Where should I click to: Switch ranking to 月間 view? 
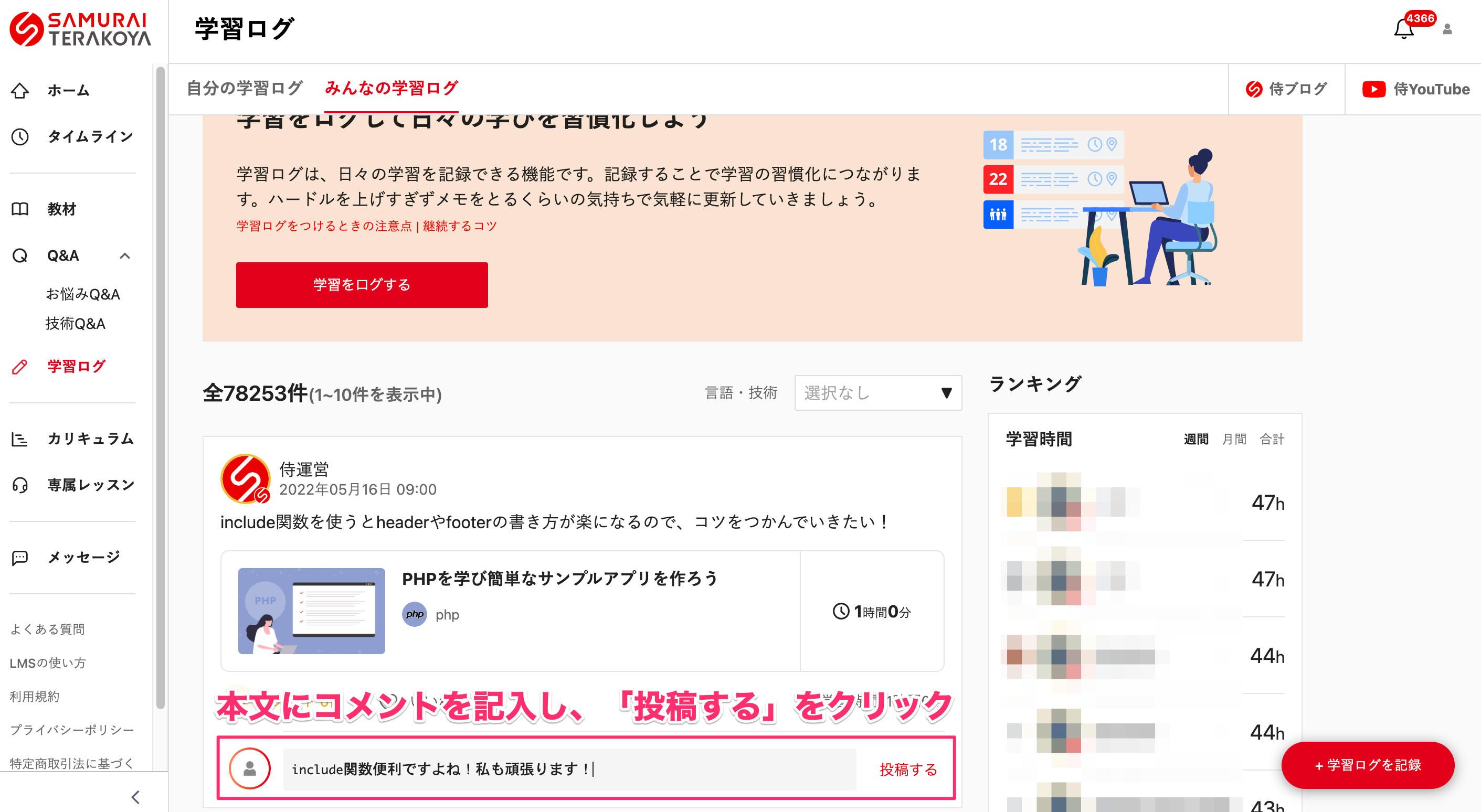[x=1235, y=439]
